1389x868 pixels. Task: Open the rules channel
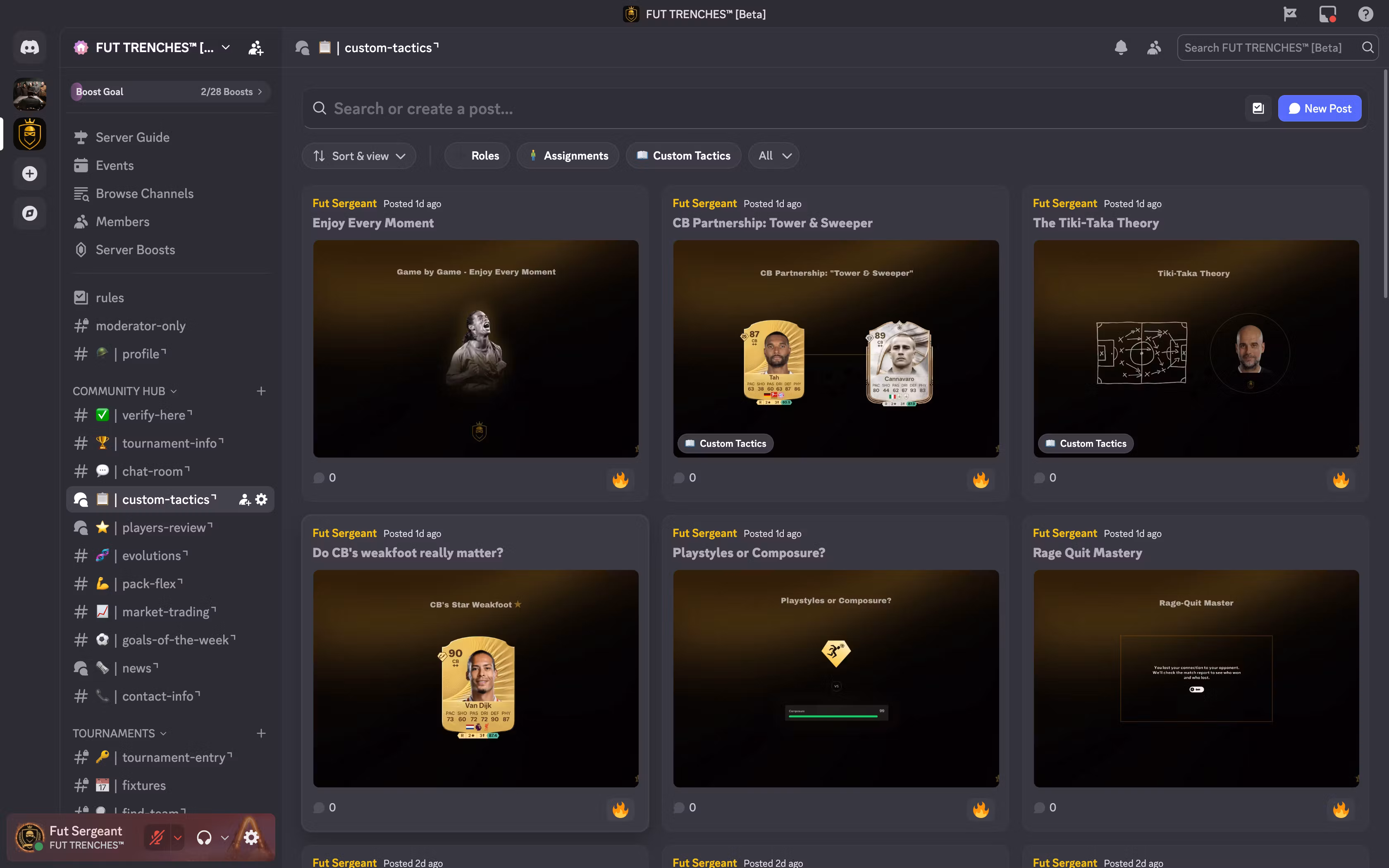coord(170,297)
